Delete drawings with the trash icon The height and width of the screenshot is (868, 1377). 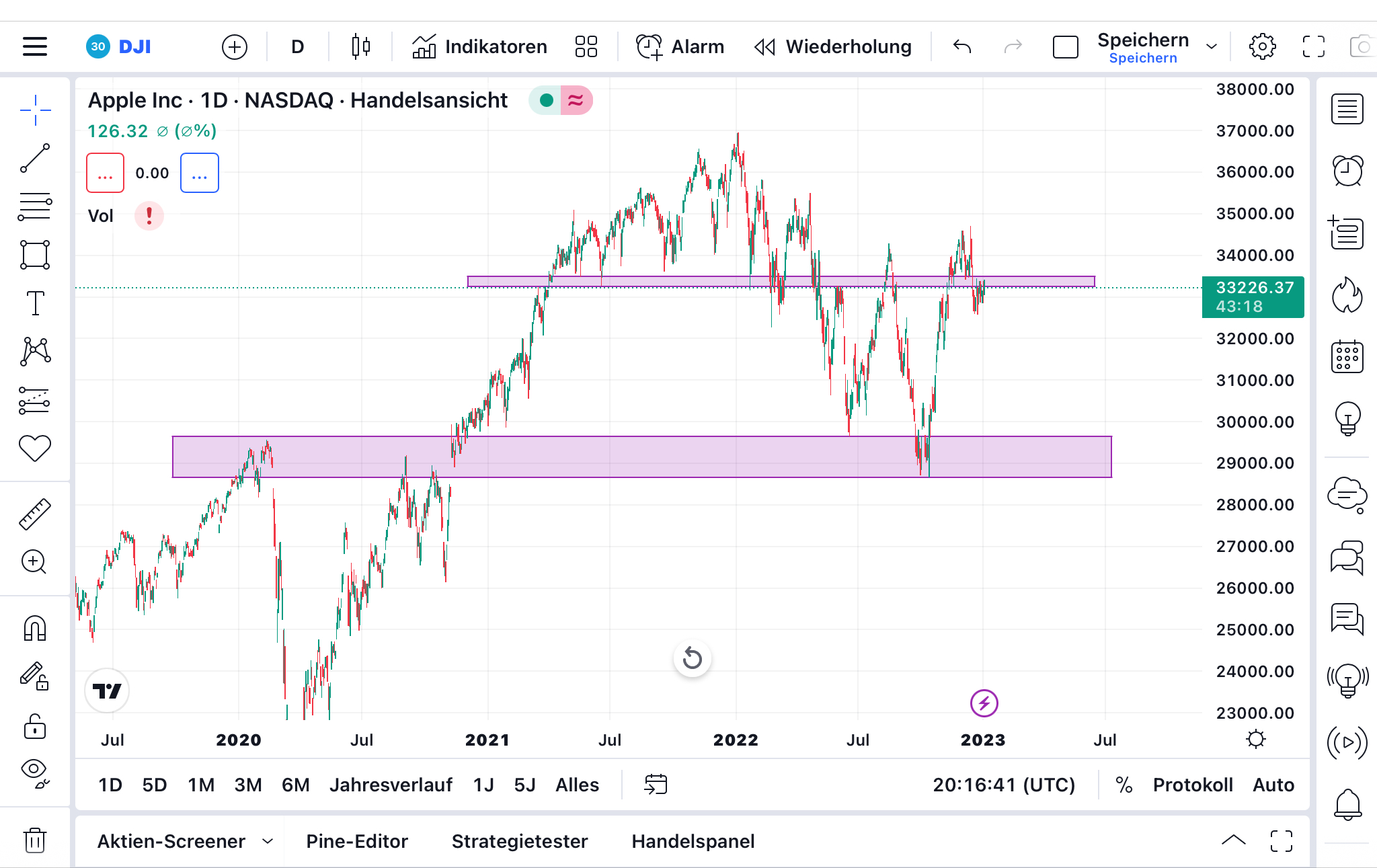click(35, 840)
